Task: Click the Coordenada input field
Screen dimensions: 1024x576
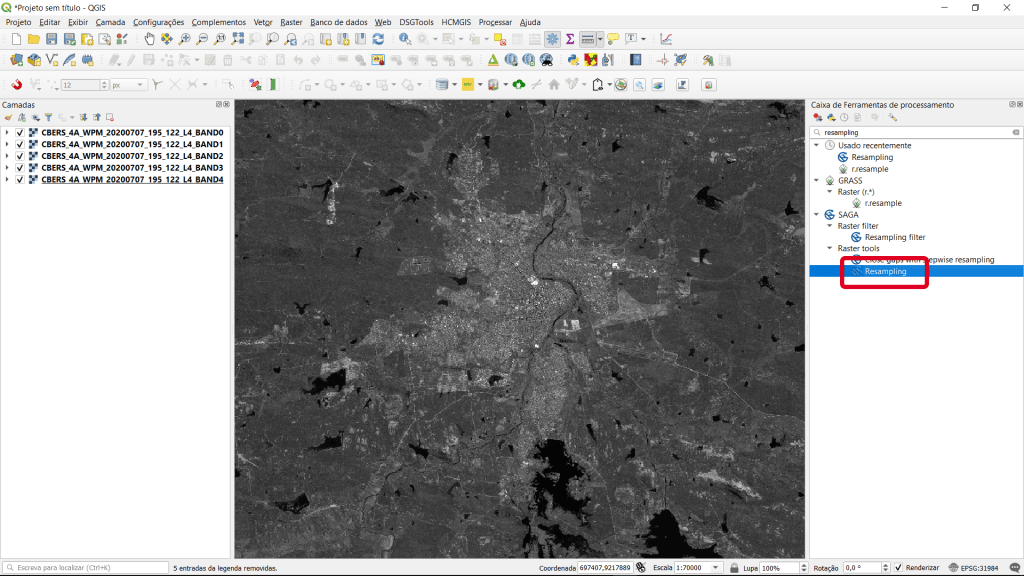Action: tap(605, 568)
